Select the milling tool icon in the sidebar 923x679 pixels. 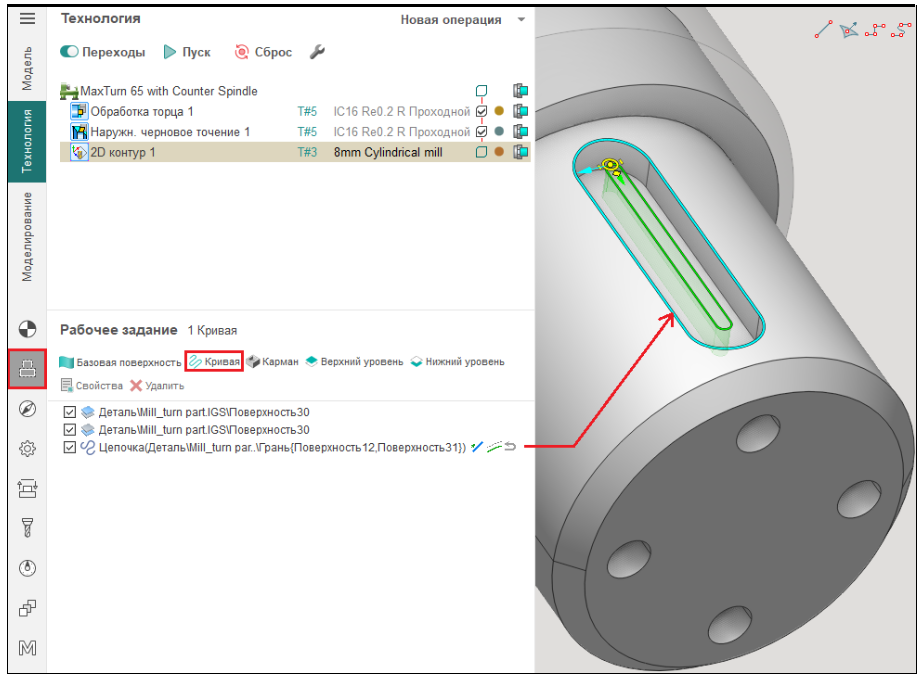tap(27, 527)
